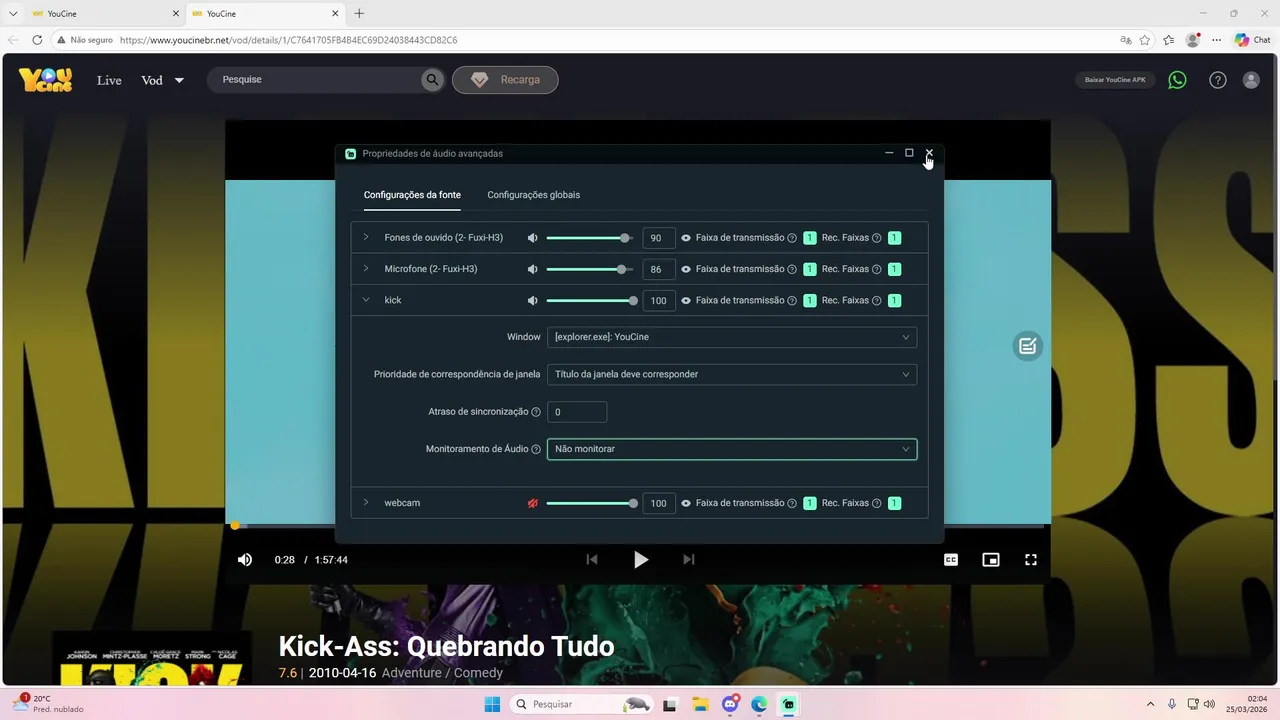Expand the Fones de ouvido source row

click(x=366, y=238)
